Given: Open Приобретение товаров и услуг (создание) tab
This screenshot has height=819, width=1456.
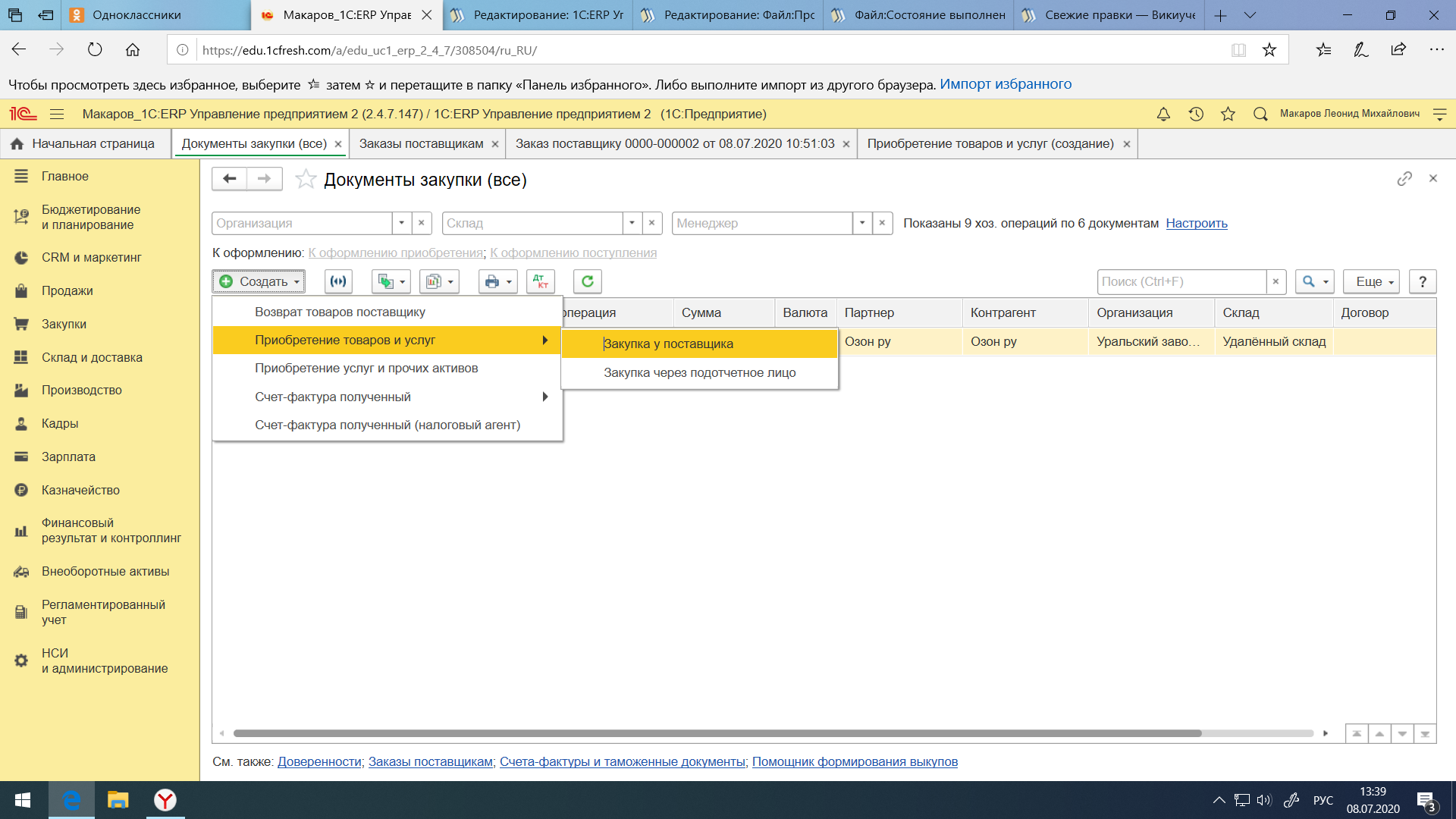Looking at the screenshot, I should 990,143.
